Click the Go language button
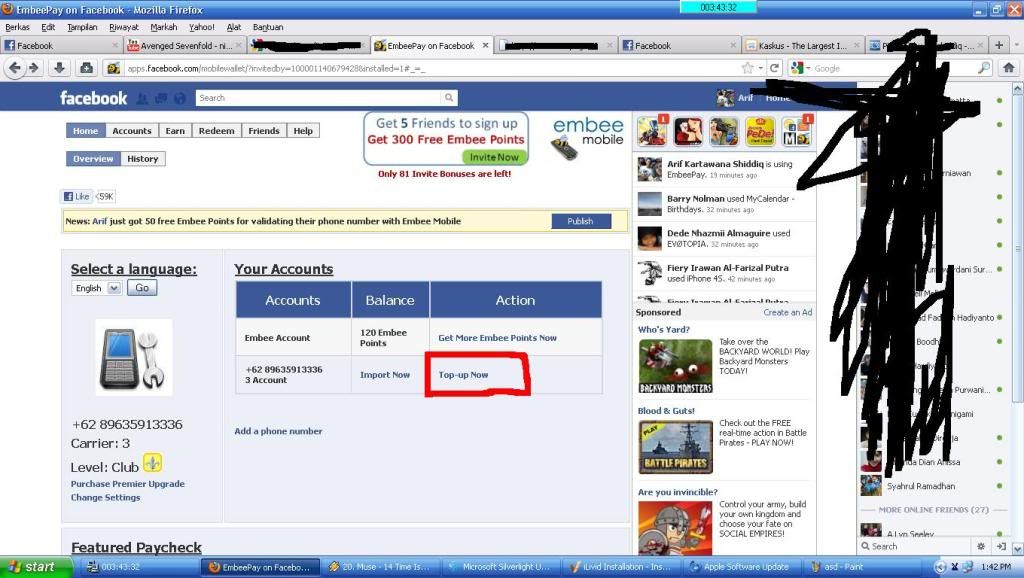 tap(142, 288)
